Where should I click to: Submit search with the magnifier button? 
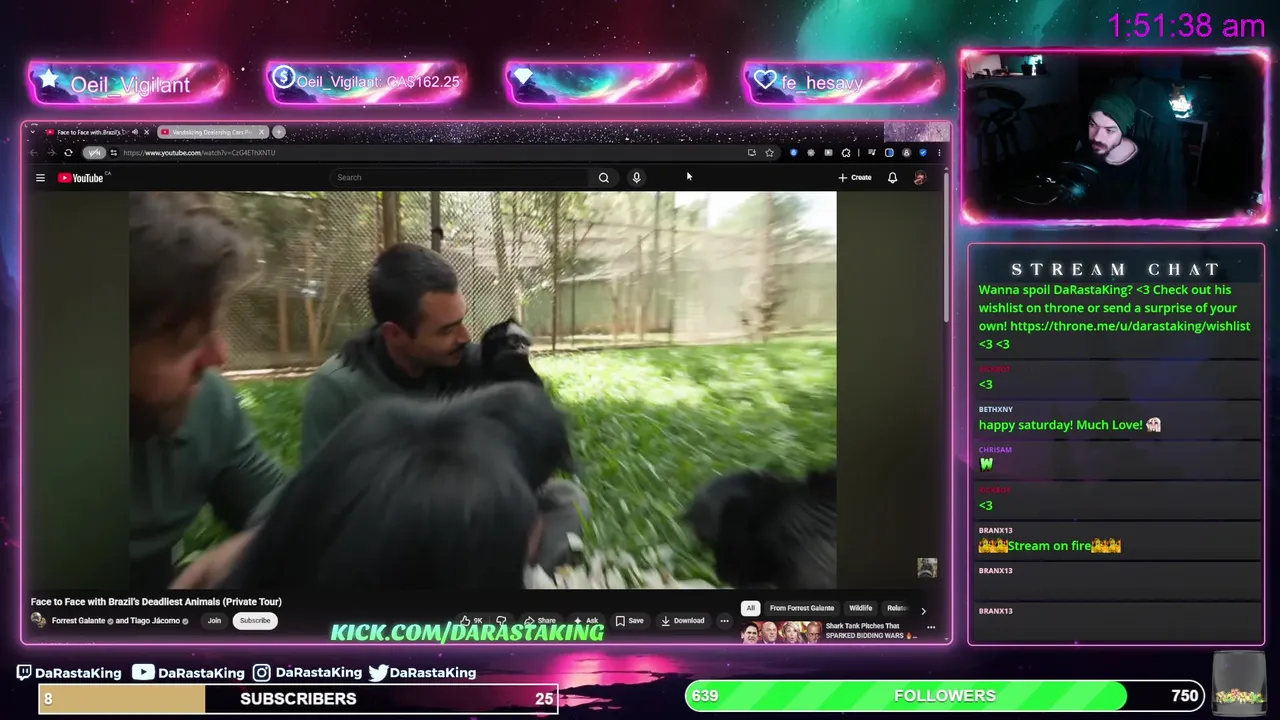[x=604, y=177]
